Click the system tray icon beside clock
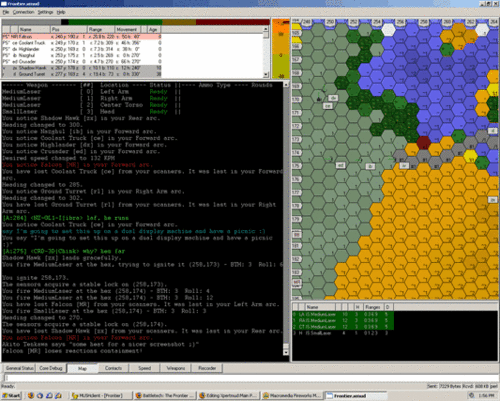500x401 pixels. (471, 395)
